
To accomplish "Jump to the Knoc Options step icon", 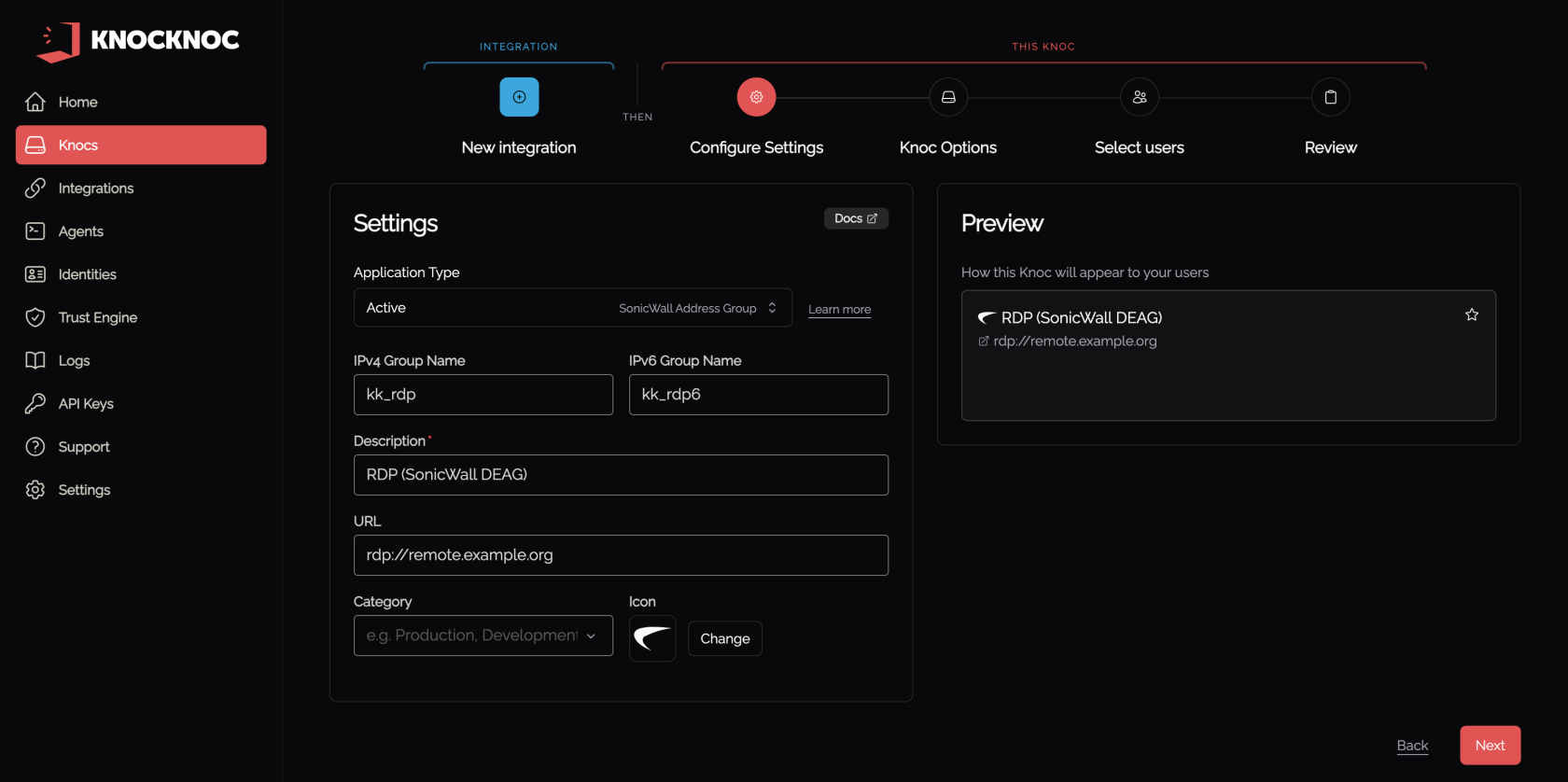I will (948, 97).
